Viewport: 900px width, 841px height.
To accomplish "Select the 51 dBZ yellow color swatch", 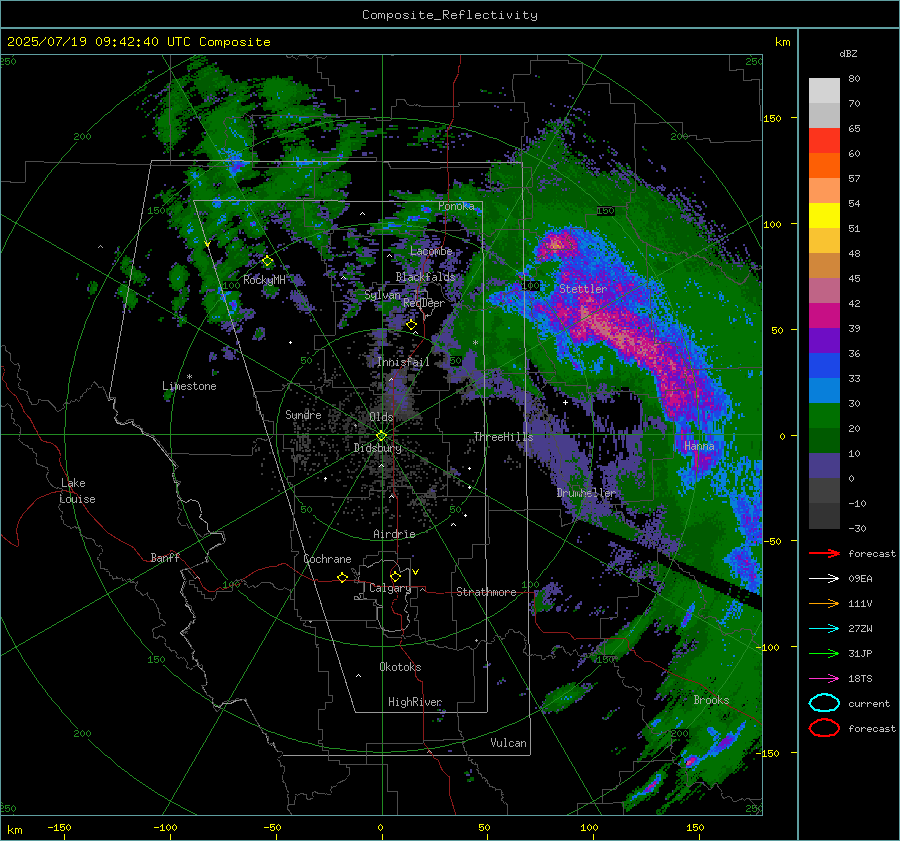I will 824,215.
